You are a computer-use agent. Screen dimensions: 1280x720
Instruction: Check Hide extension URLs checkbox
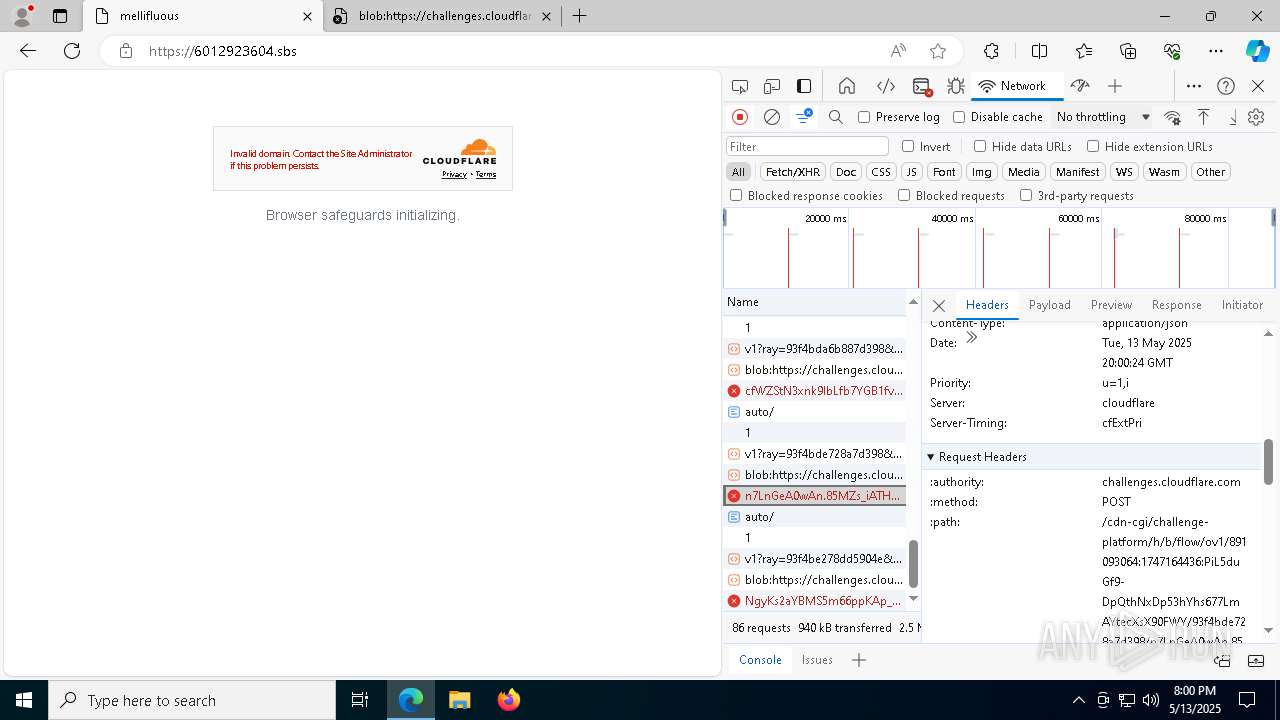(x=1093, y=146)
